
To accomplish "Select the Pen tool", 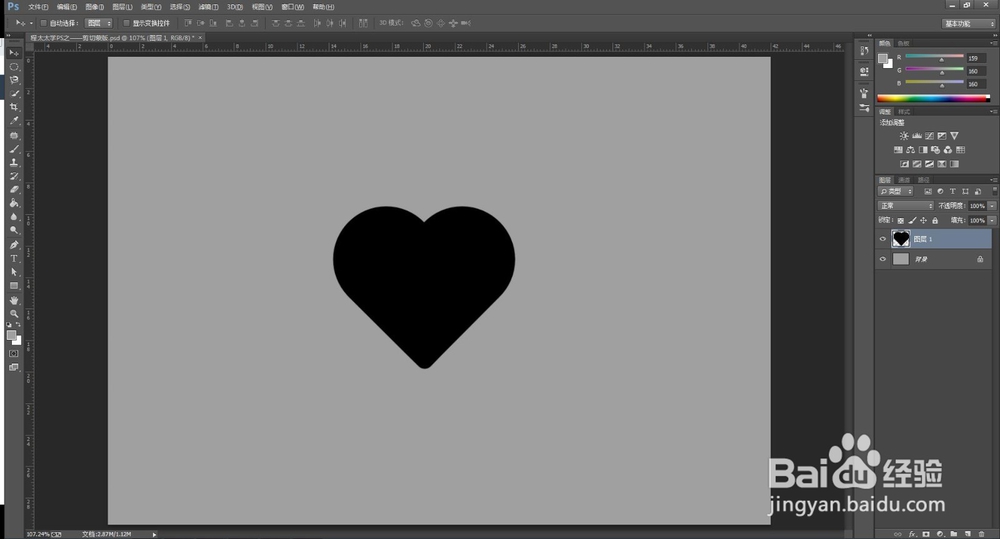I will coord(14,245).
